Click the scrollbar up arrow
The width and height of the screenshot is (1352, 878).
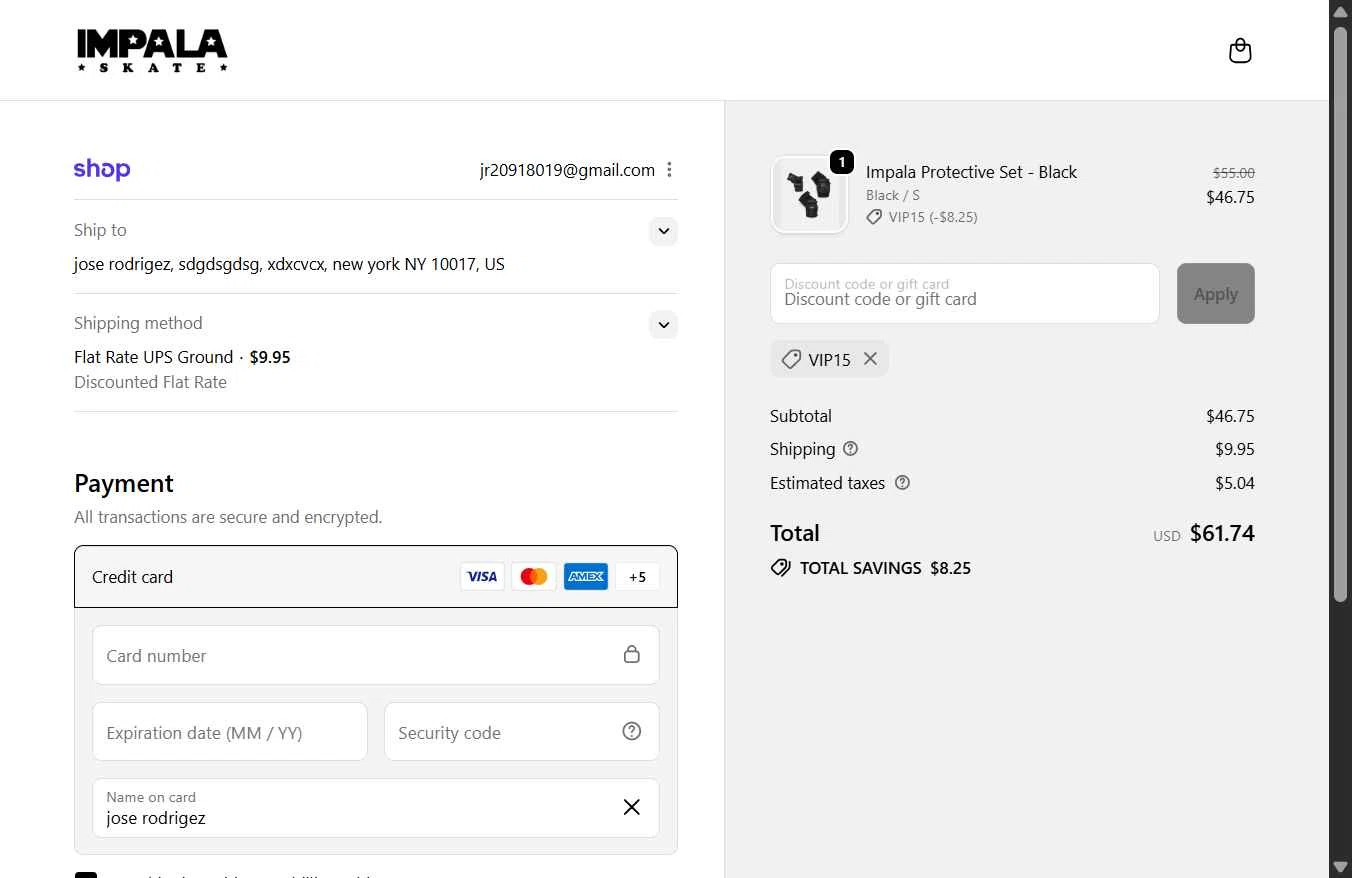point(1341,11)
